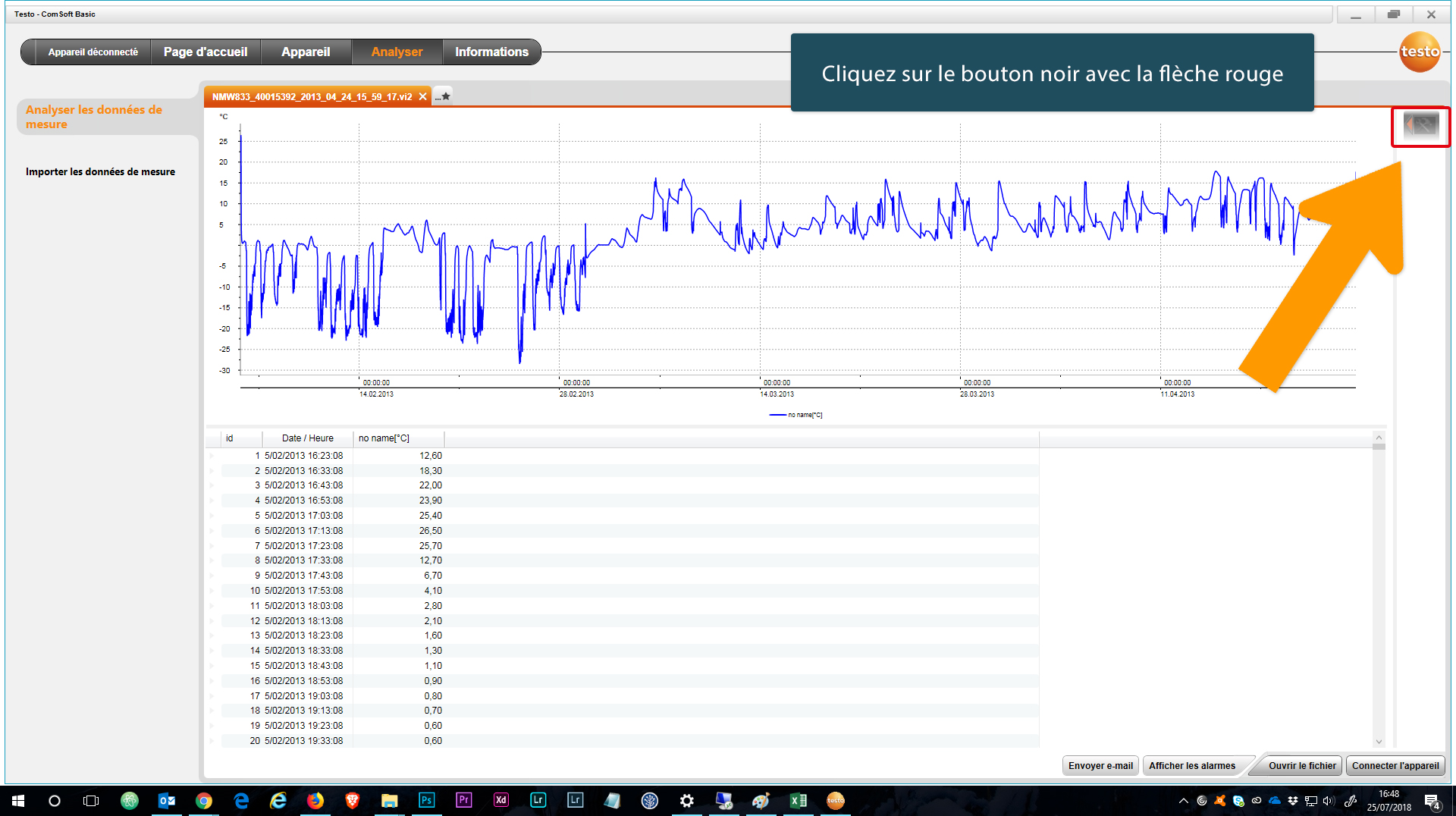
Task: Close the NMW833 .vi2 file tab
Action: (423, 96)
